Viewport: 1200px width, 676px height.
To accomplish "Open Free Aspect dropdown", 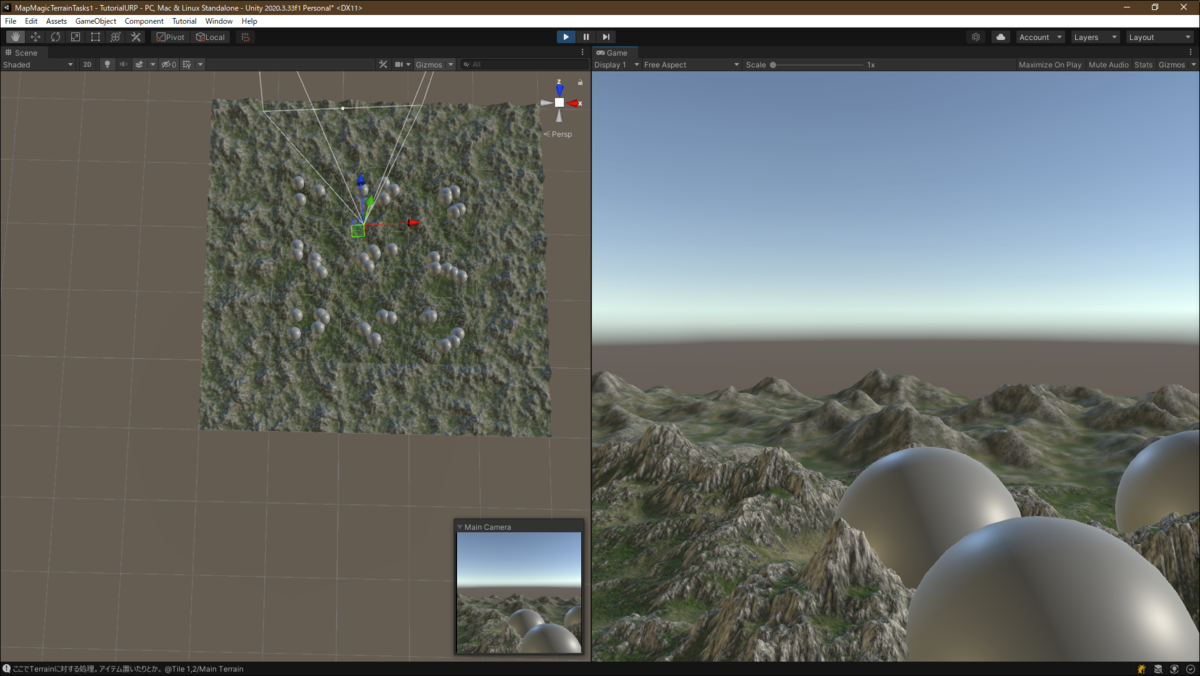I will coord(691,64).
